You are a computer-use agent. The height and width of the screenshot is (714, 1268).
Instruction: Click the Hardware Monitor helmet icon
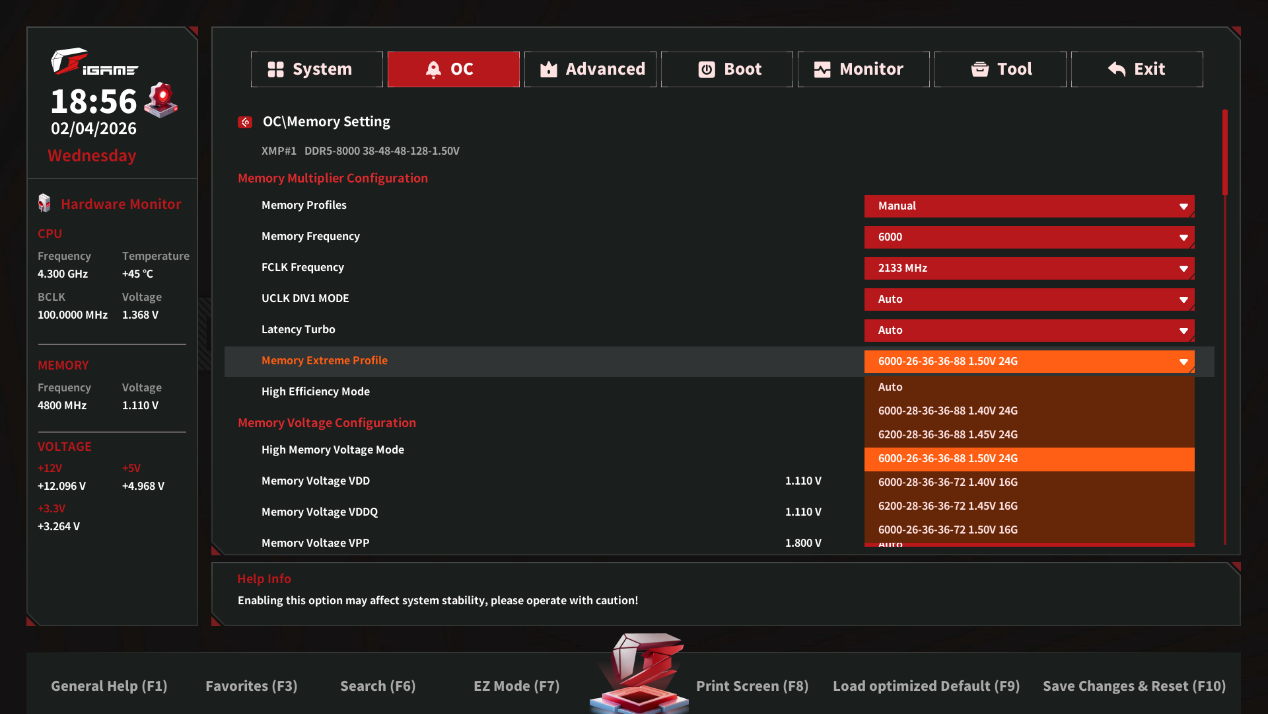pyautogui.click(x=44, y=203)
